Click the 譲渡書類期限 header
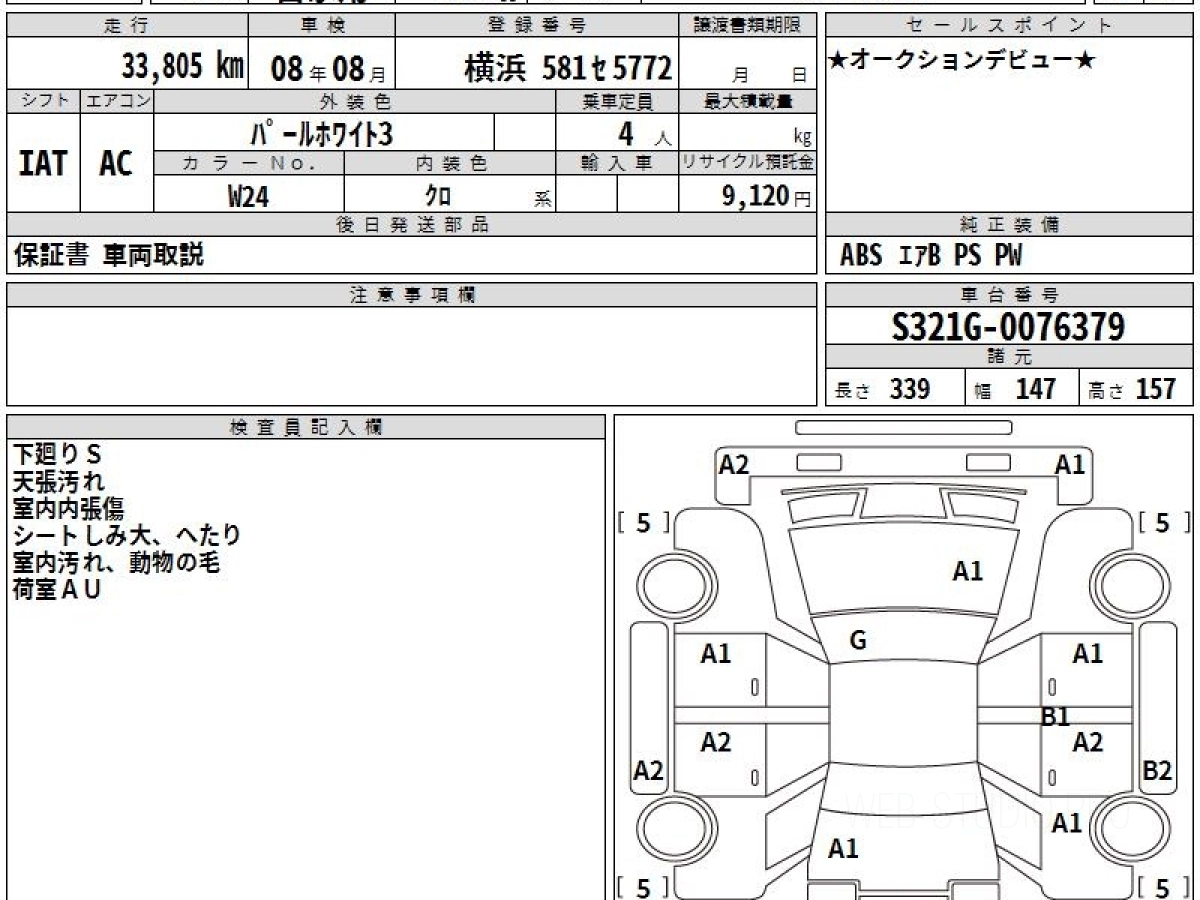1200x900 pixels. (748, 26)
